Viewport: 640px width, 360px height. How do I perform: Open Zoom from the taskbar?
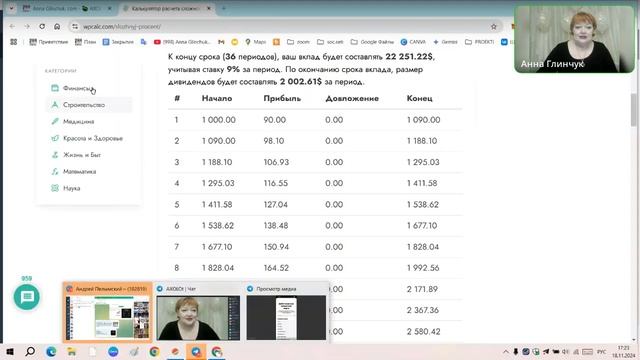tap(113, 351)
